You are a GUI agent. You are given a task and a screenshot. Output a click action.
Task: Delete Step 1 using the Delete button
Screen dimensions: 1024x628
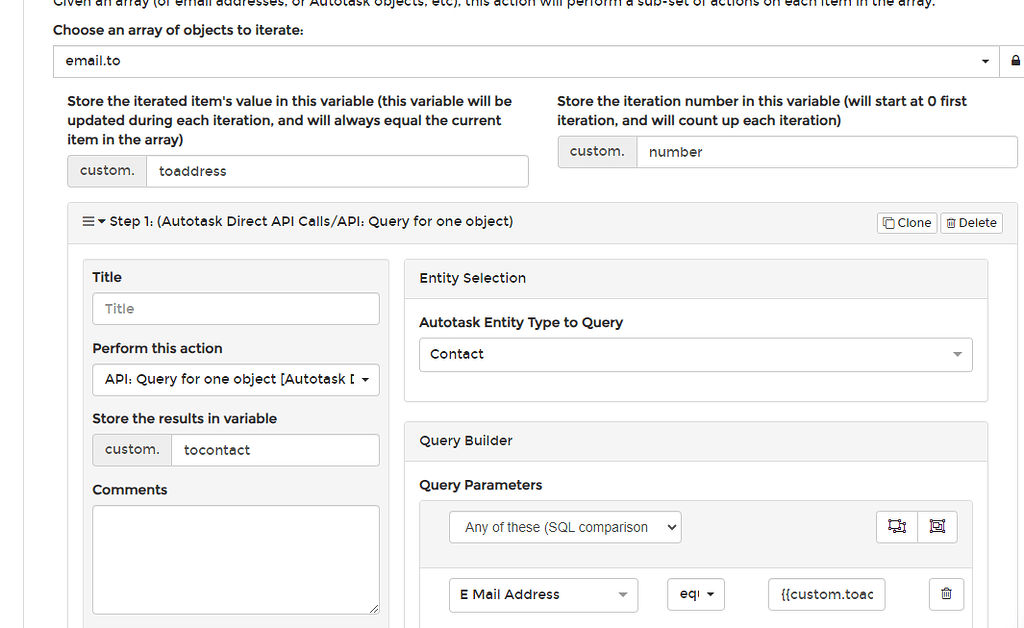click(x=971, y=222)
